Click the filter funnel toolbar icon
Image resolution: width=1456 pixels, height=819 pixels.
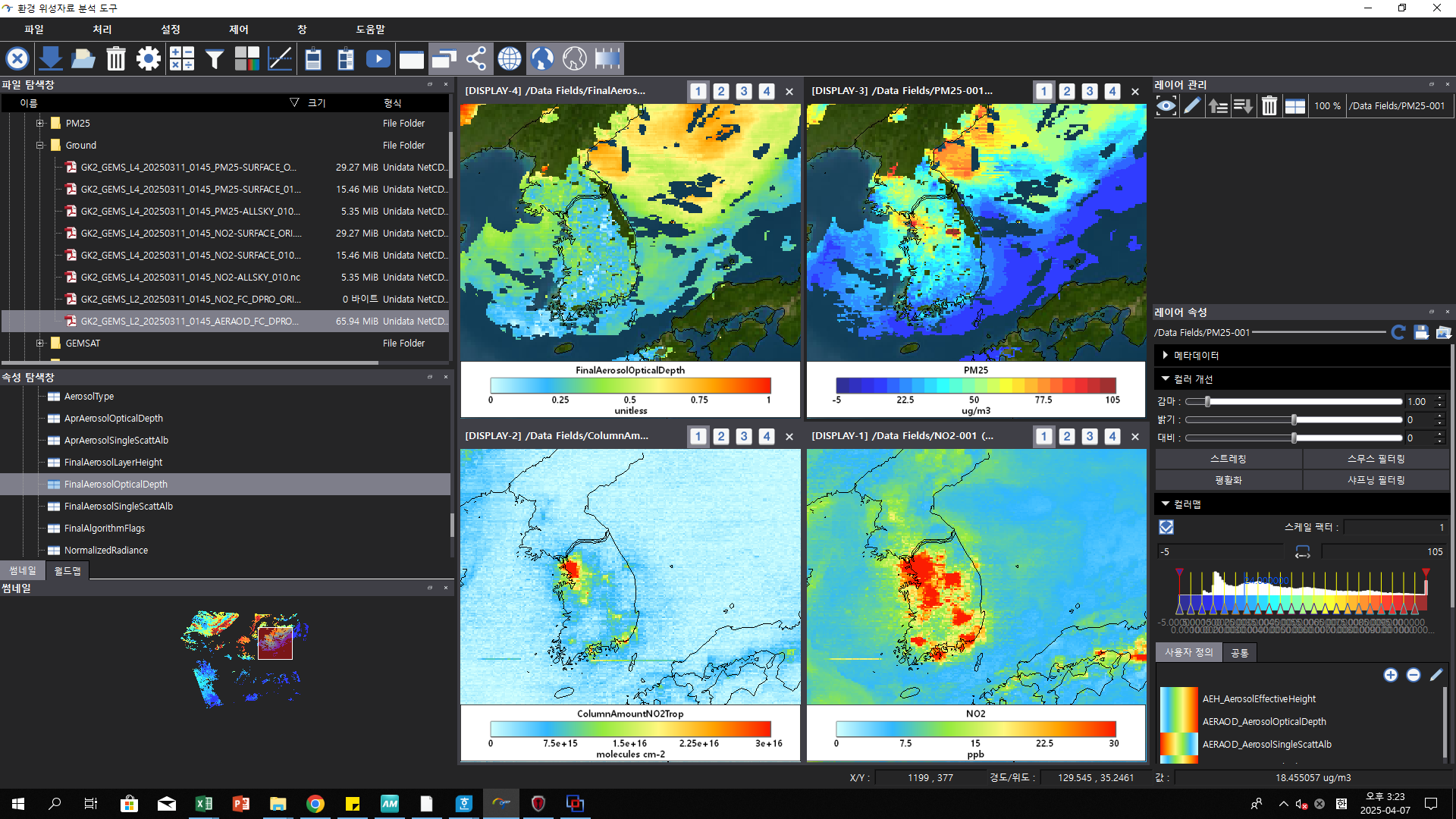(215, 58)
